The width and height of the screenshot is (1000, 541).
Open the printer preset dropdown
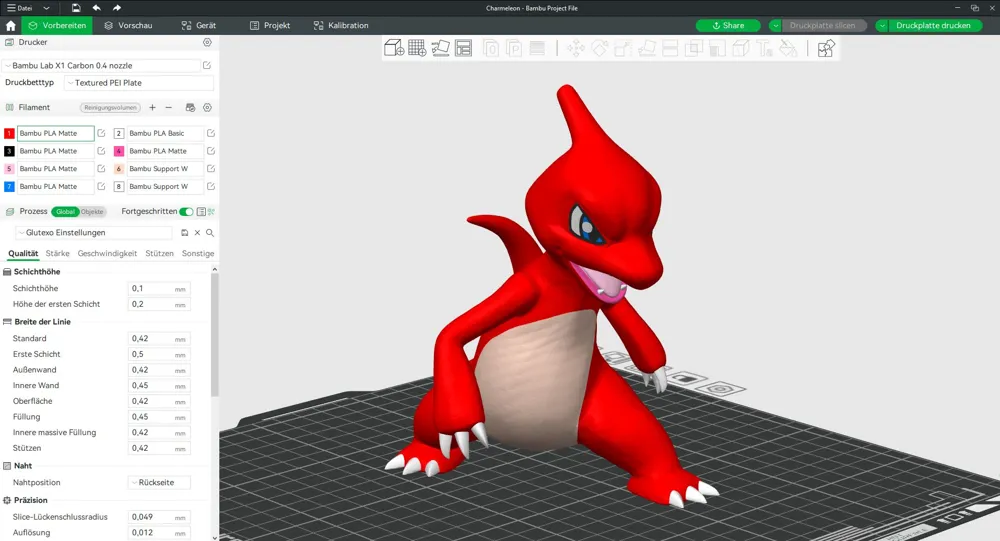click(102, 65)
